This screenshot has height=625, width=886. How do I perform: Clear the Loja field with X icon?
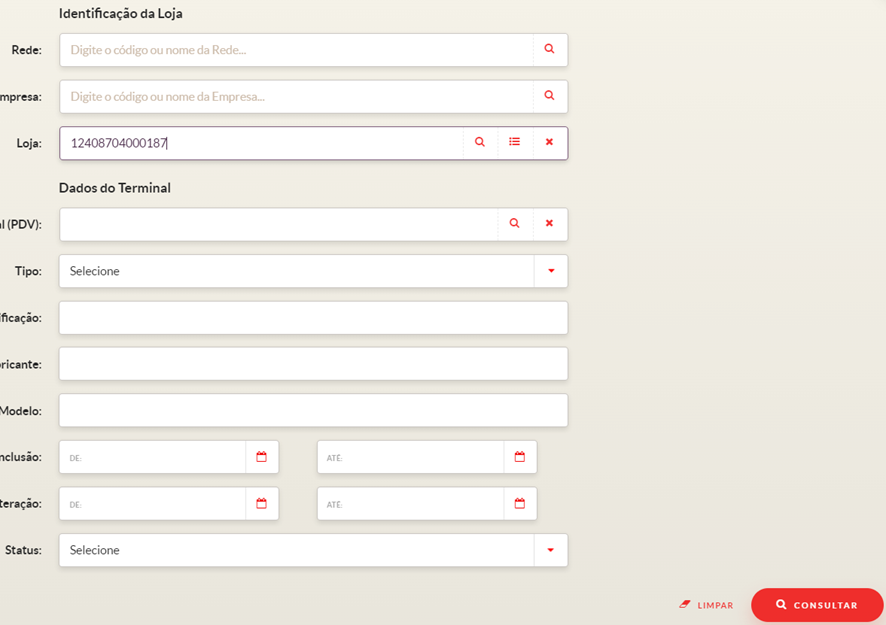coord(549,142)
